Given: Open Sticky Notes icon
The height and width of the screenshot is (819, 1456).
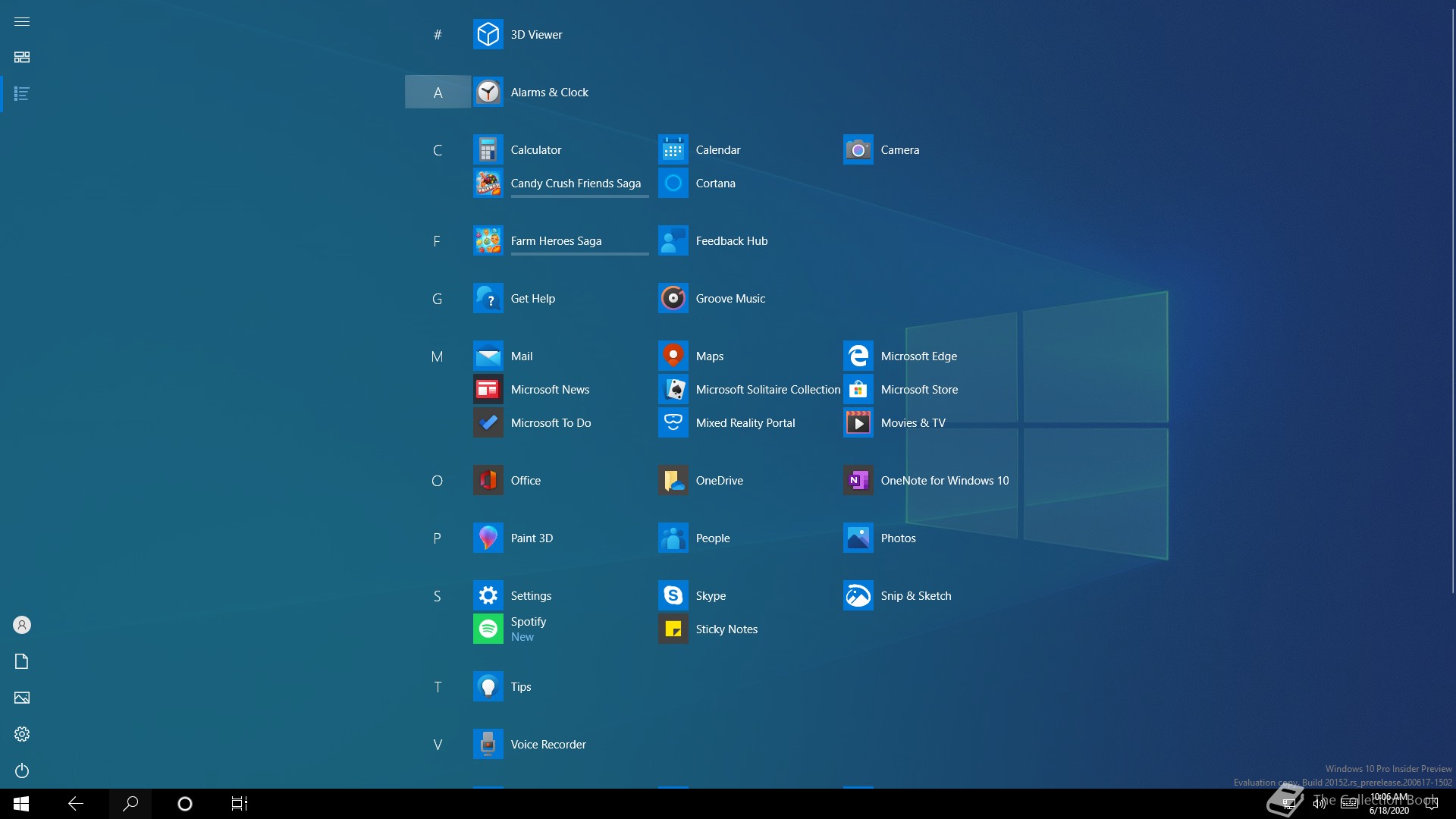Looking at the screenshot, I should pyautogui.click(x=673, y=629).
